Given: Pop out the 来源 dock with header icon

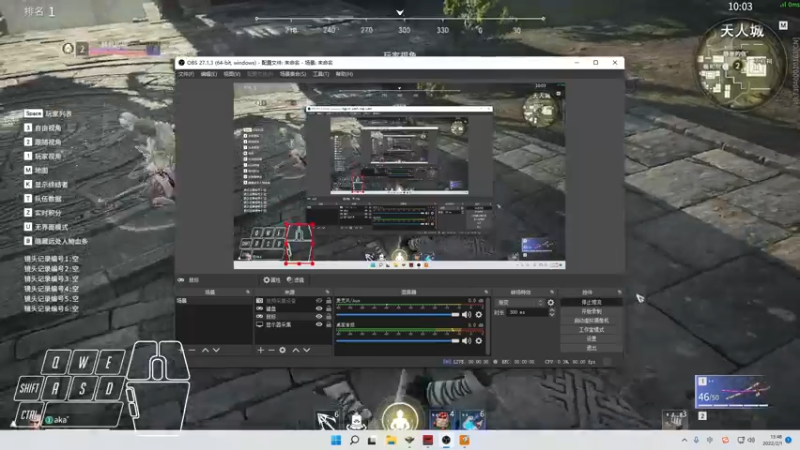Looking at the screenshot, I should pyautogui.click(x=328, y=292).
